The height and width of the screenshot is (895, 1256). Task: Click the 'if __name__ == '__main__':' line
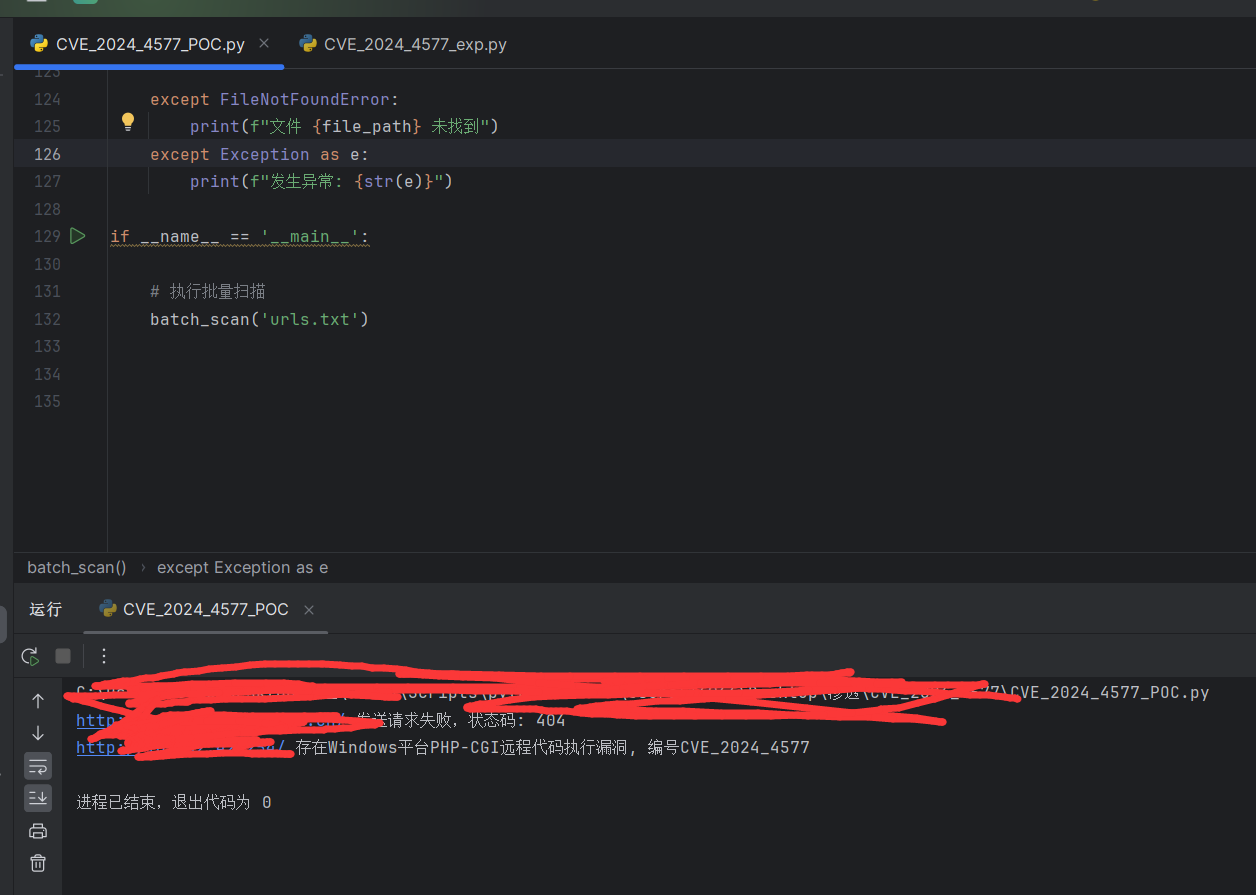coord(240,236)
